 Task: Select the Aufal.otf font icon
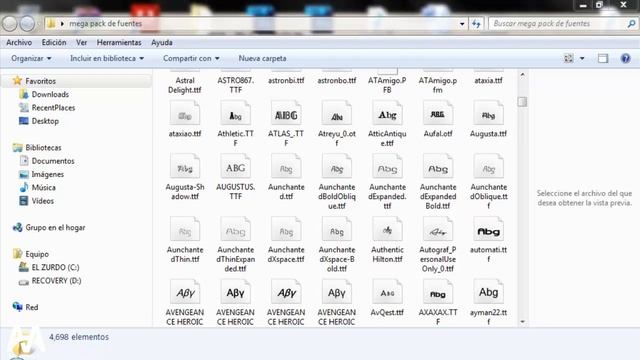pos(438,113)
